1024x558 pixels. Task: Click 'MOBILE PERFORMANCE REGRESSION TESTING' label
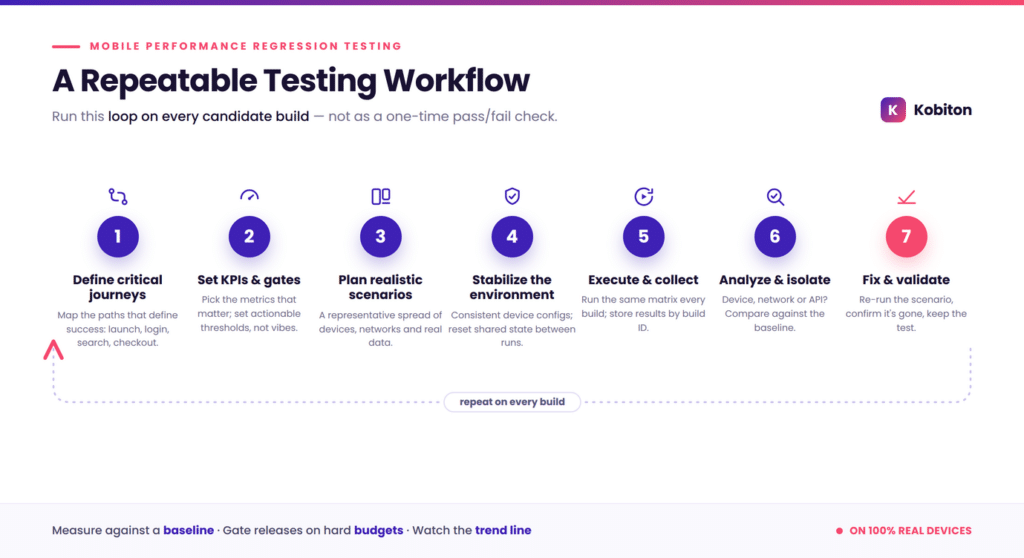coord(246,46)
